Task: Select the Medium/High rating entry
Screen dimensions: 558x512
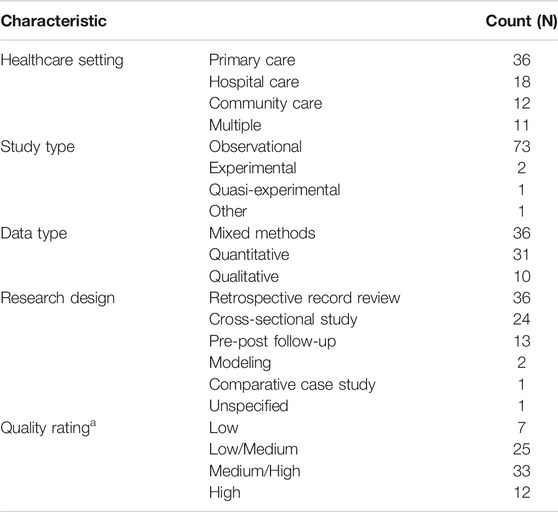Action: click(x=255, y=471)
